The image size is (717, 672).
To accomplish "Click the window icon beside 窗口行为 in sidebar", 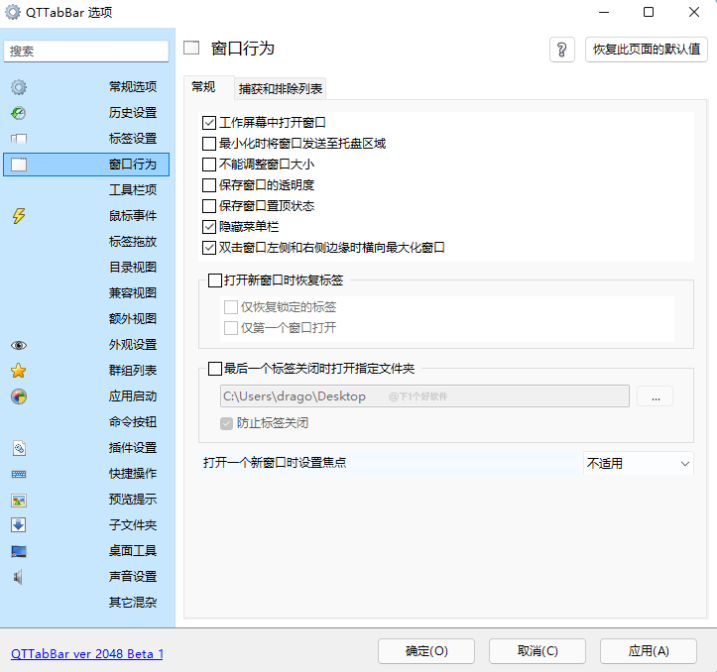I will click(19, 165).
